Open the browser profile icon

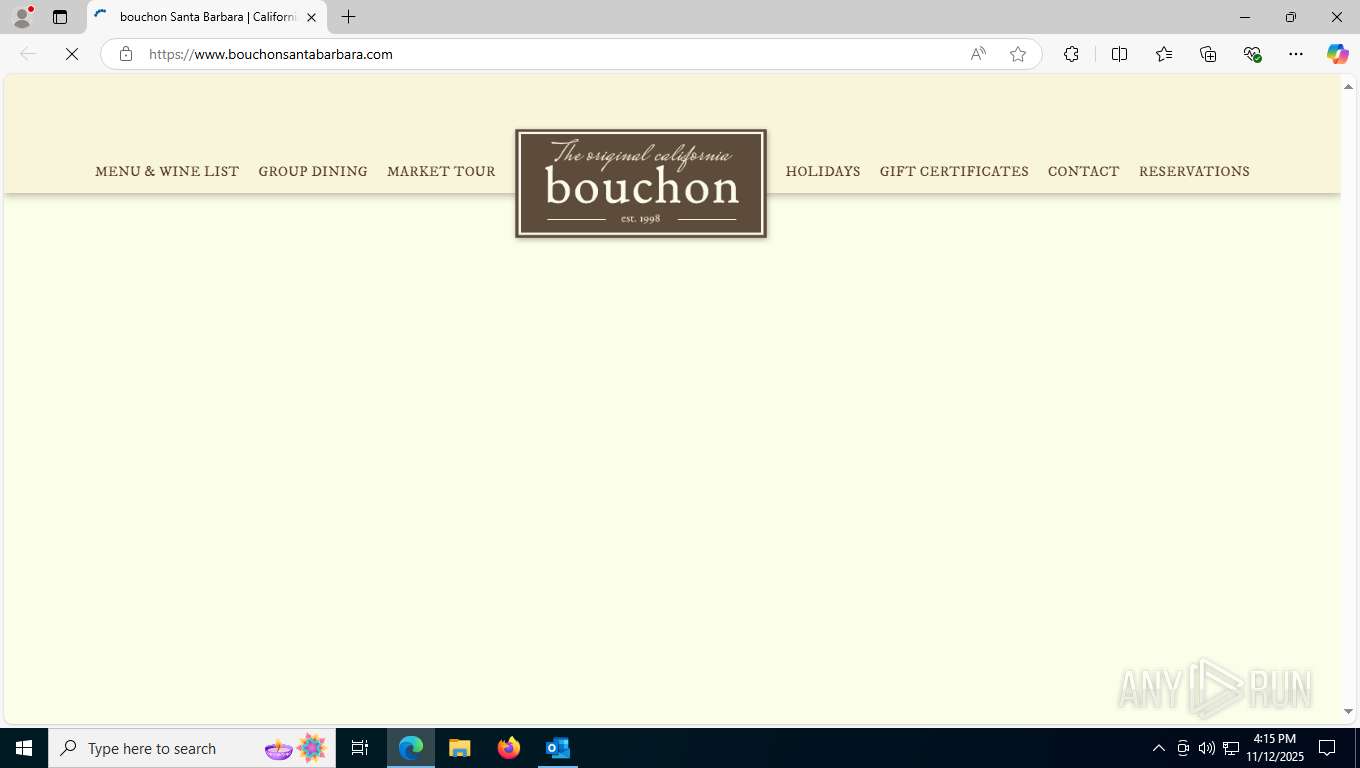(x=22, y=17)
